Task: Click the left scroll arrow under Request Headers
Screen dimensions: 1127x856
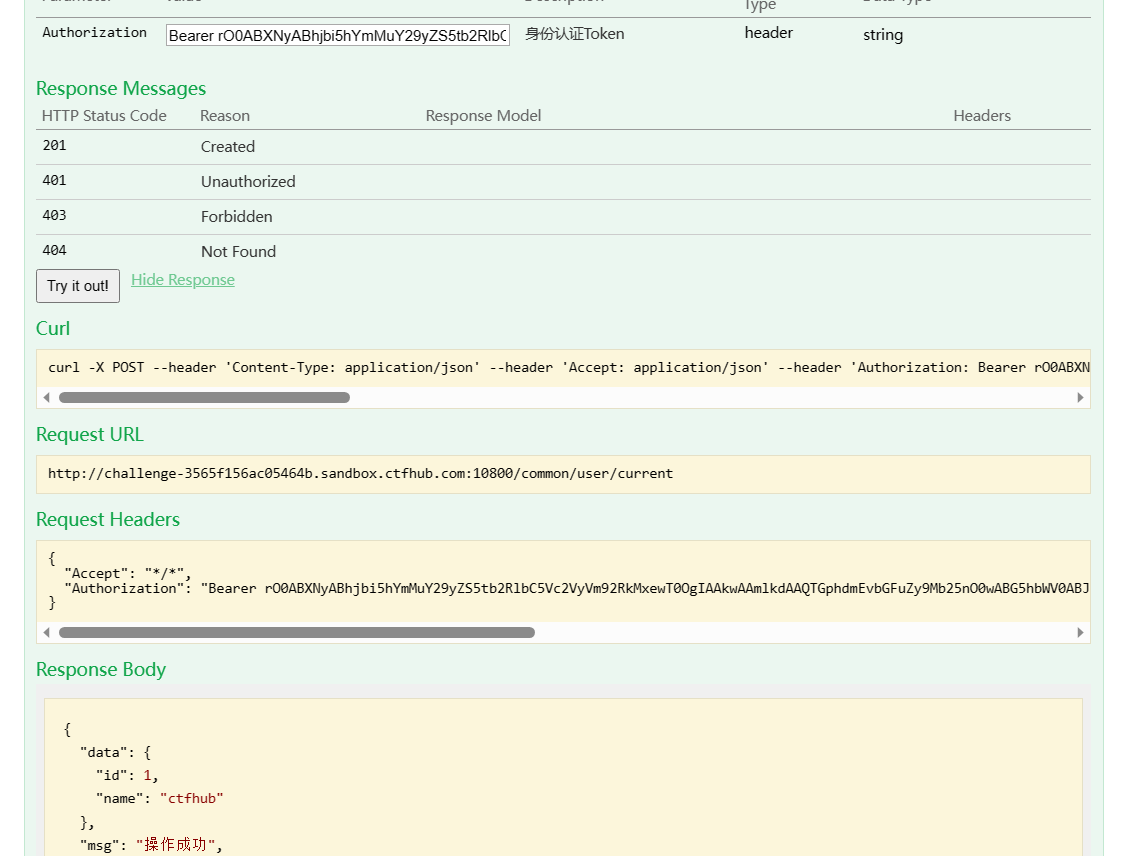Action: point(46,632)
